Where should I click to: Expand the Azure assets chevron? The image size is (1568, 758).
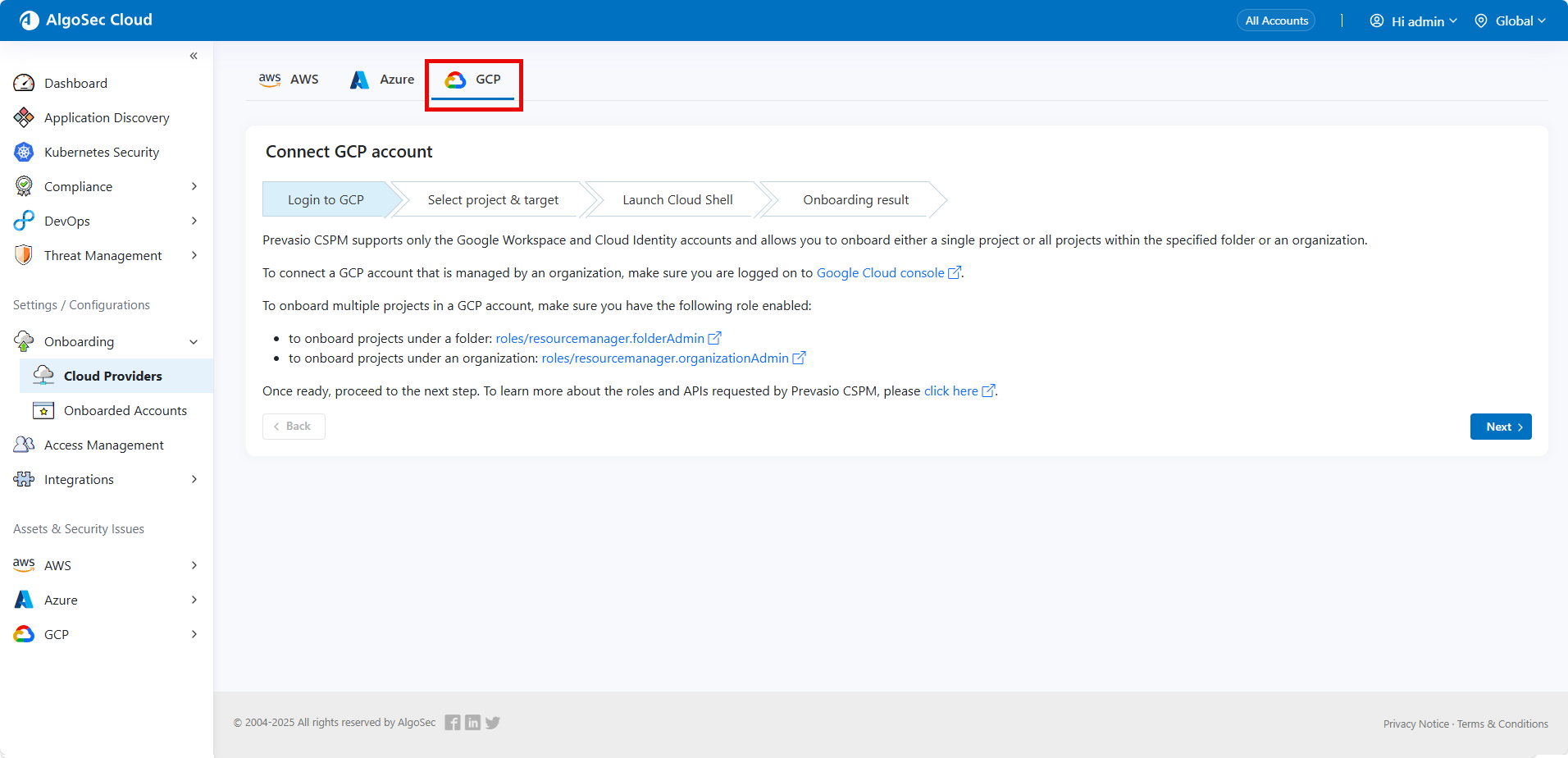click(194, 600)
